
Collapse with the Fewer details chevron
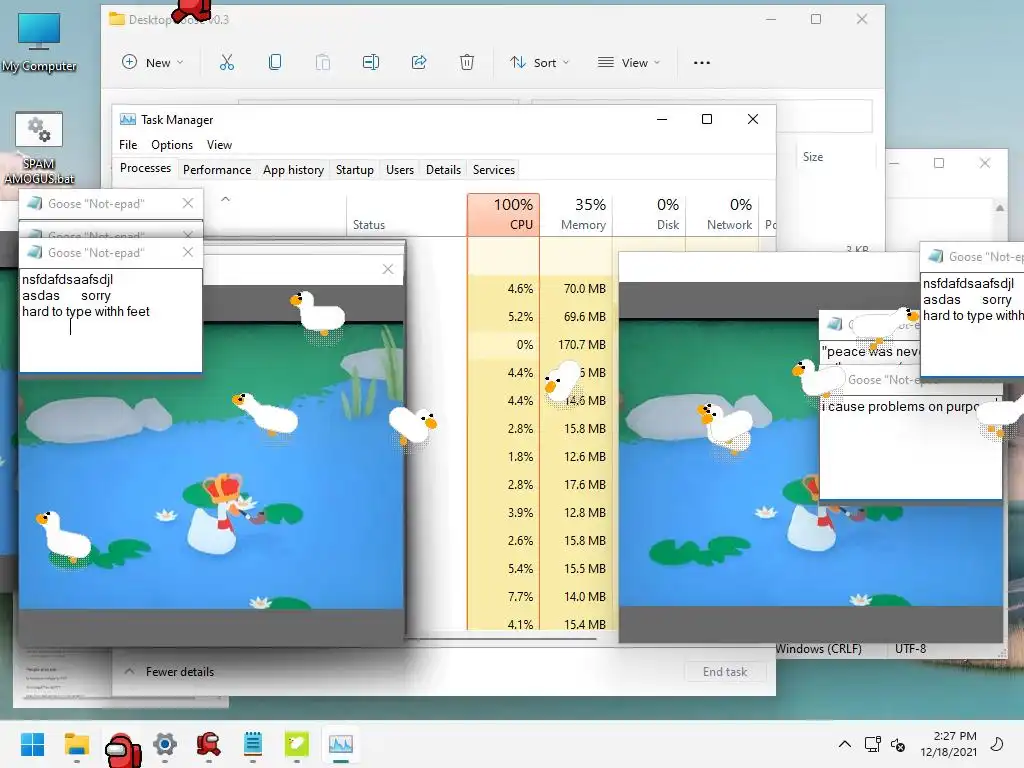[x=129, y=671]
